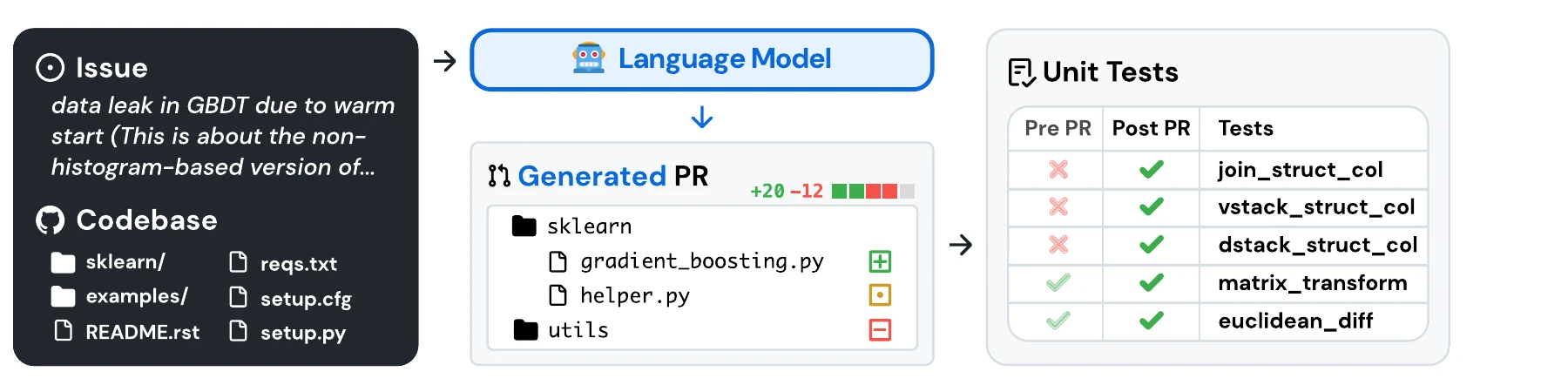This screenshot has width=1568, height=392.
Task: Click the pull request icon beside Generated PR
Action: (499, 176)
